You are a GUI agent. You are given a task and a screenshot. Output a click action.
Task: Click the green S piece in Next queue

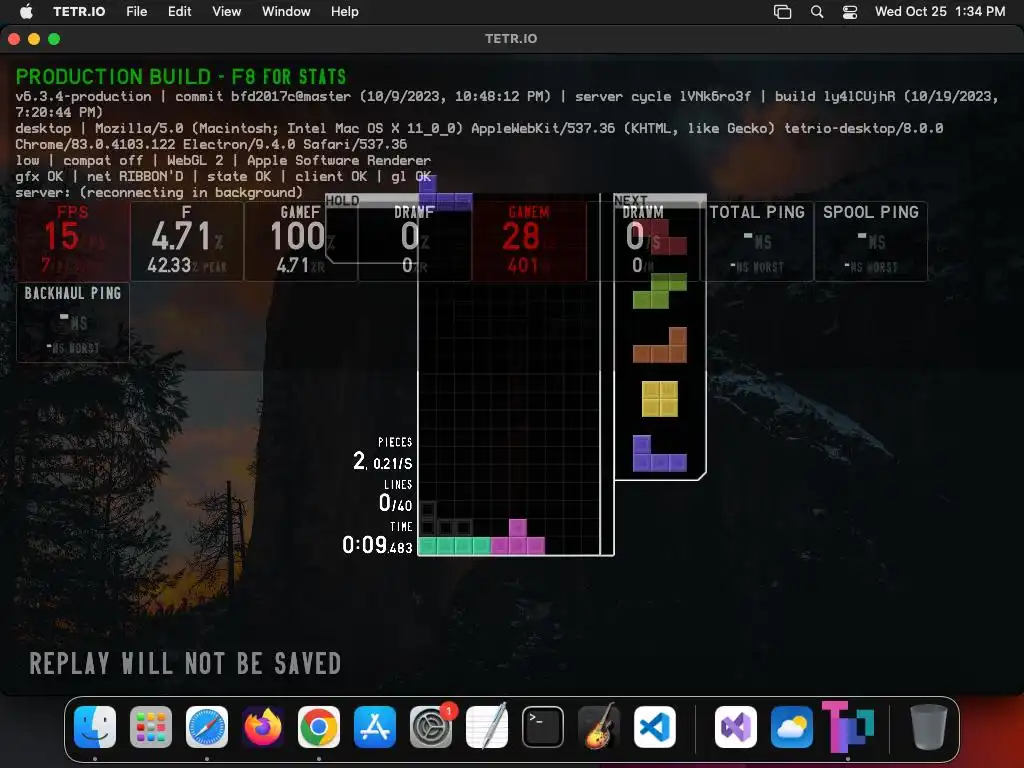click(x=660, y=291)
